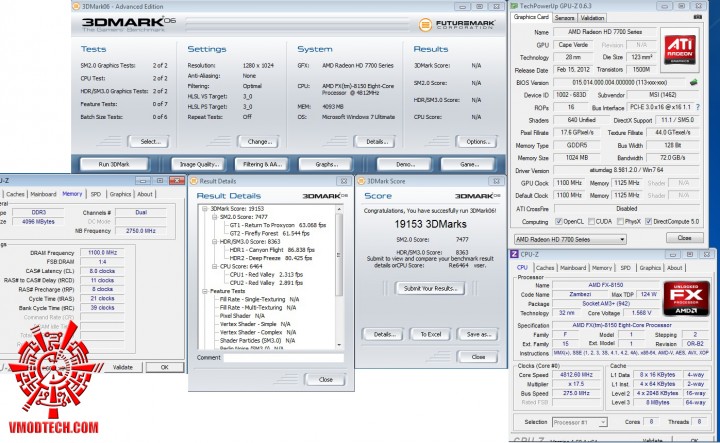This screenshot has height=443, width=720.
Task: Open the About tab in left CPU-Z window
Action: click(x=145, y=194)
